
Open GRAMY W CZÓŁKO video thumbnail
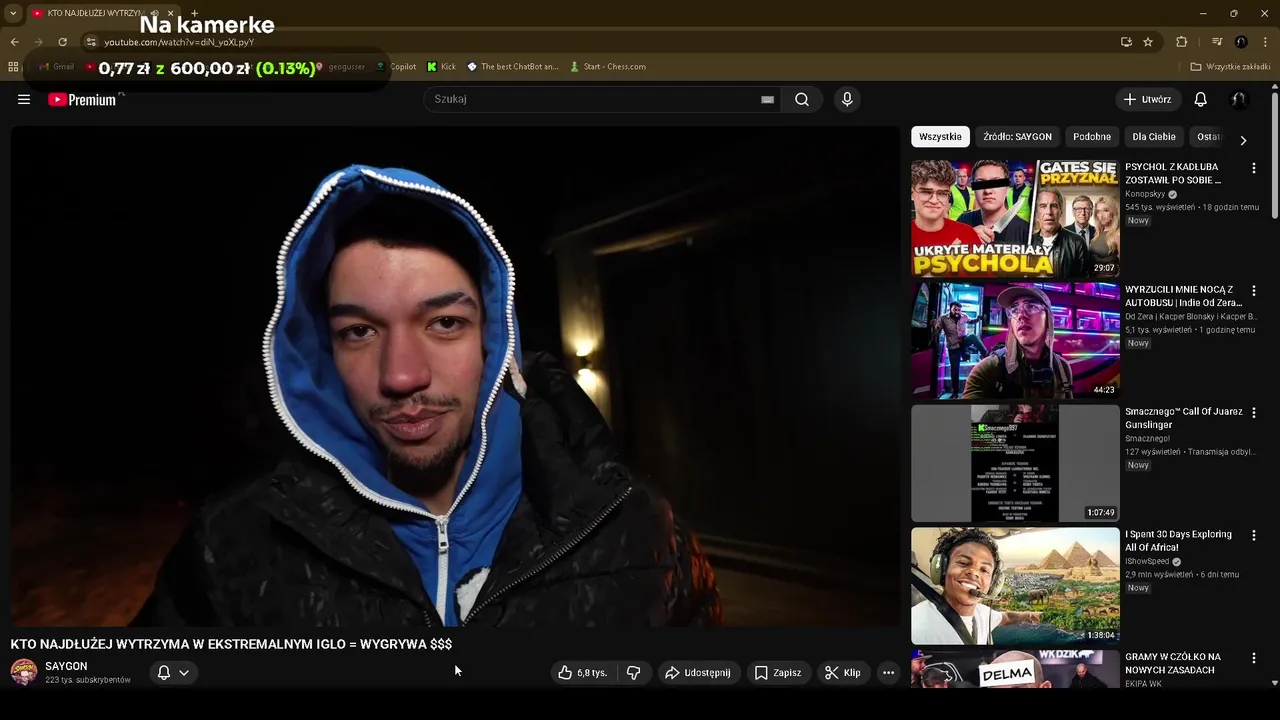point(1015,669)
